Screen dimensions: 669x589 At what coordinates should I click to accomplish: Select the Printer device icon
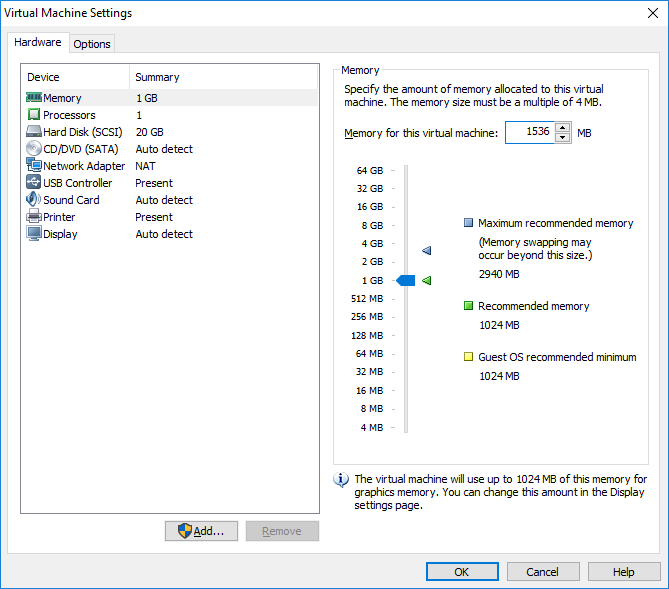tap(34, 216)
